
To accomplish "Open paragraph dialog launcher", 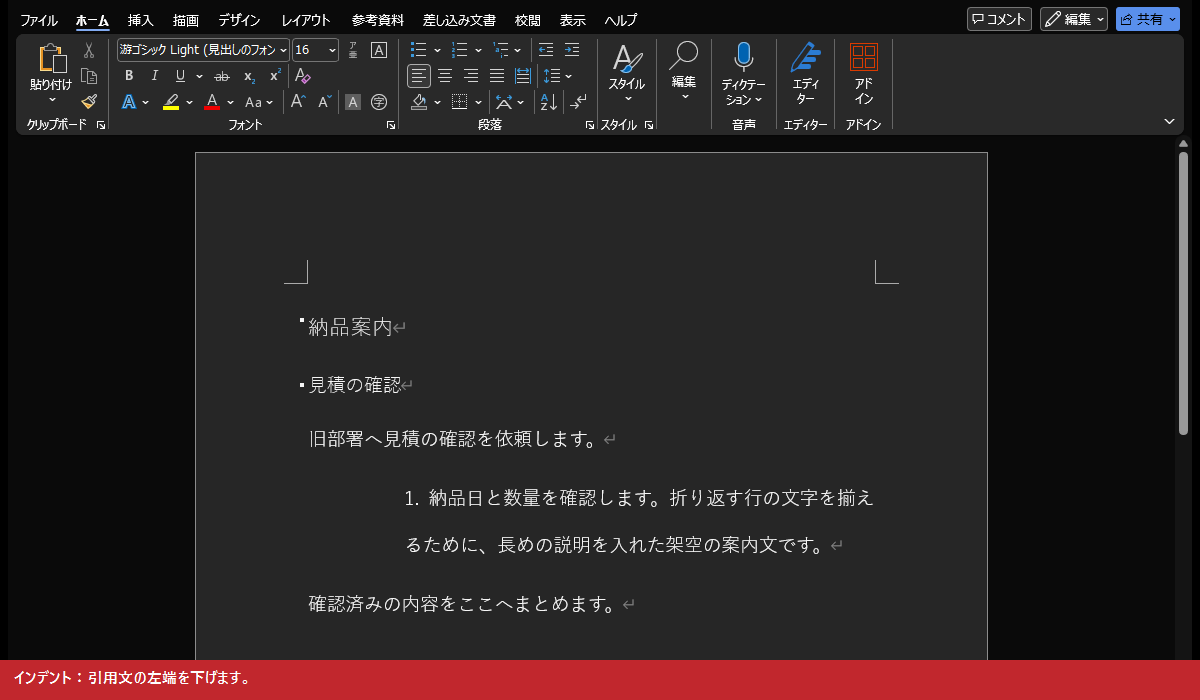I will point(590,125).
